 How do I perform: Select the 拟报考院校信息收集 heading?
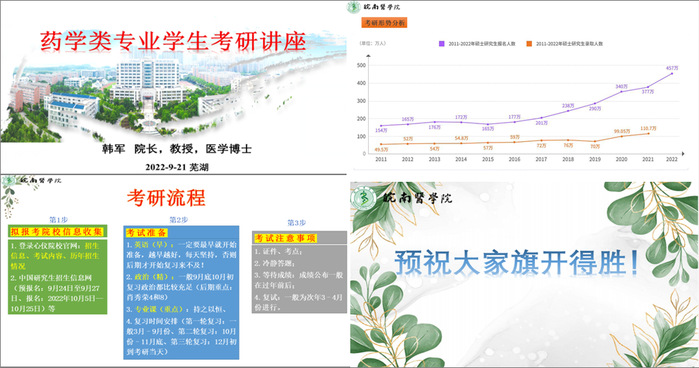click(x=57, y=232)
